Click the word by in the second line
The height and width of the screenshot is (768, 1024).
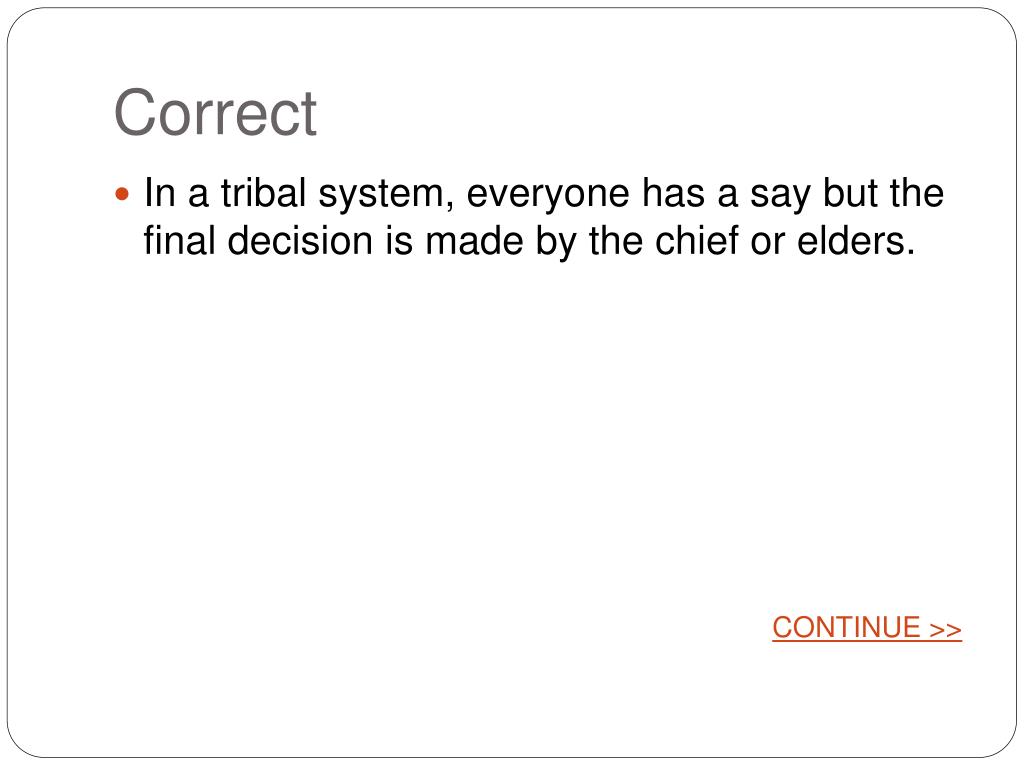click(557, 242)
